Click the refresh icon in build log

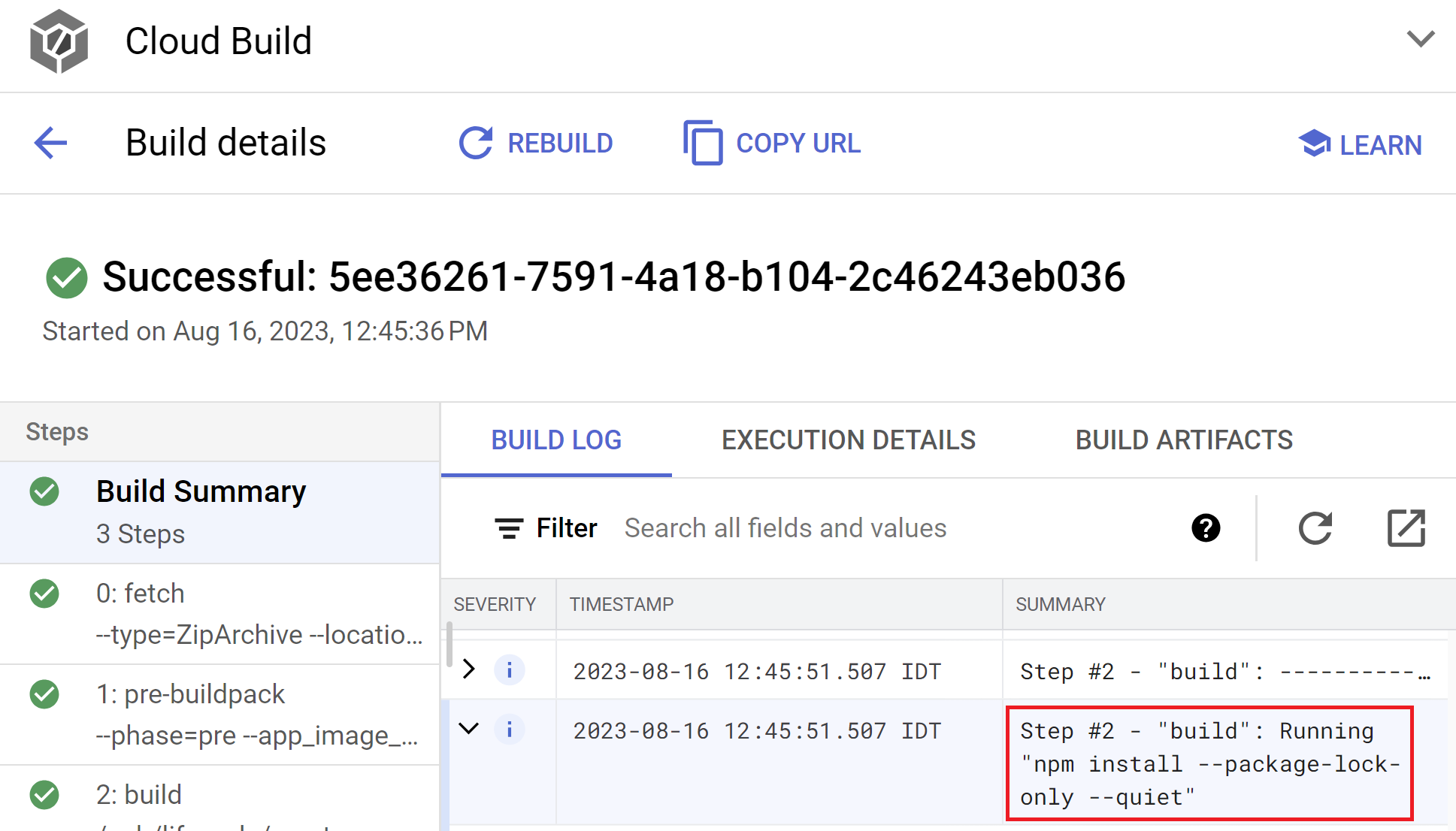(x=1315, y=528)
